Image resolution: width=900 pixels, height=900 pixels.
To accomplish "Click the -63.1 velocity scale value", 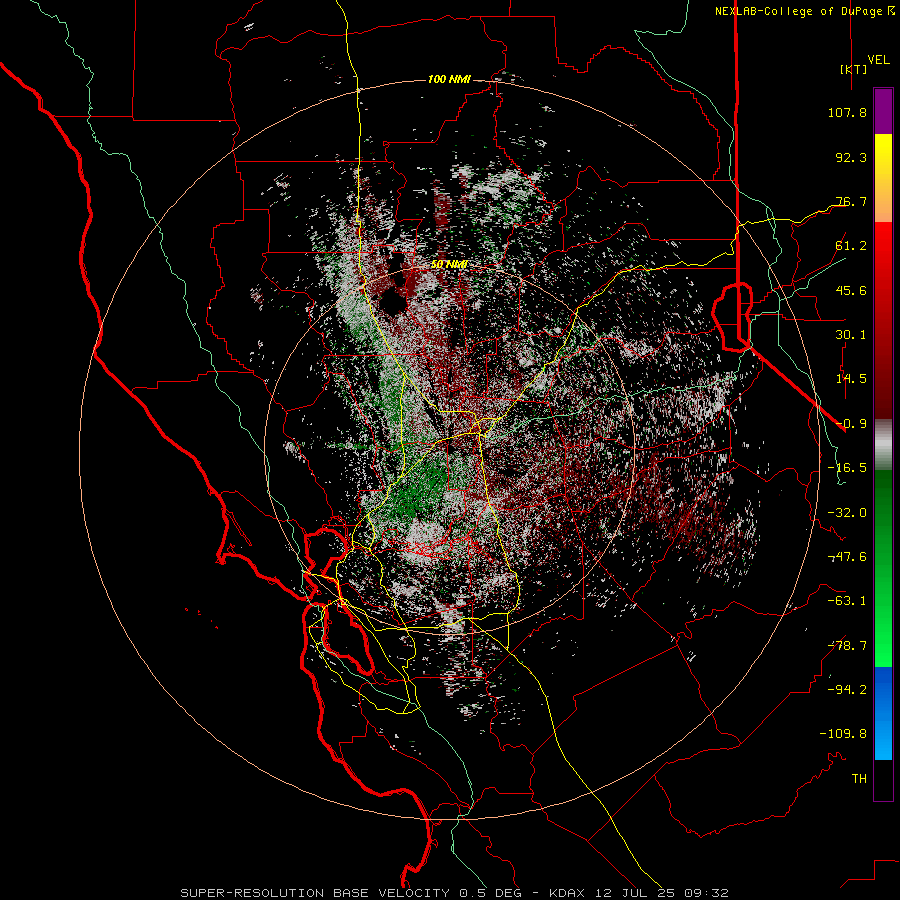I will click(847, 601).
